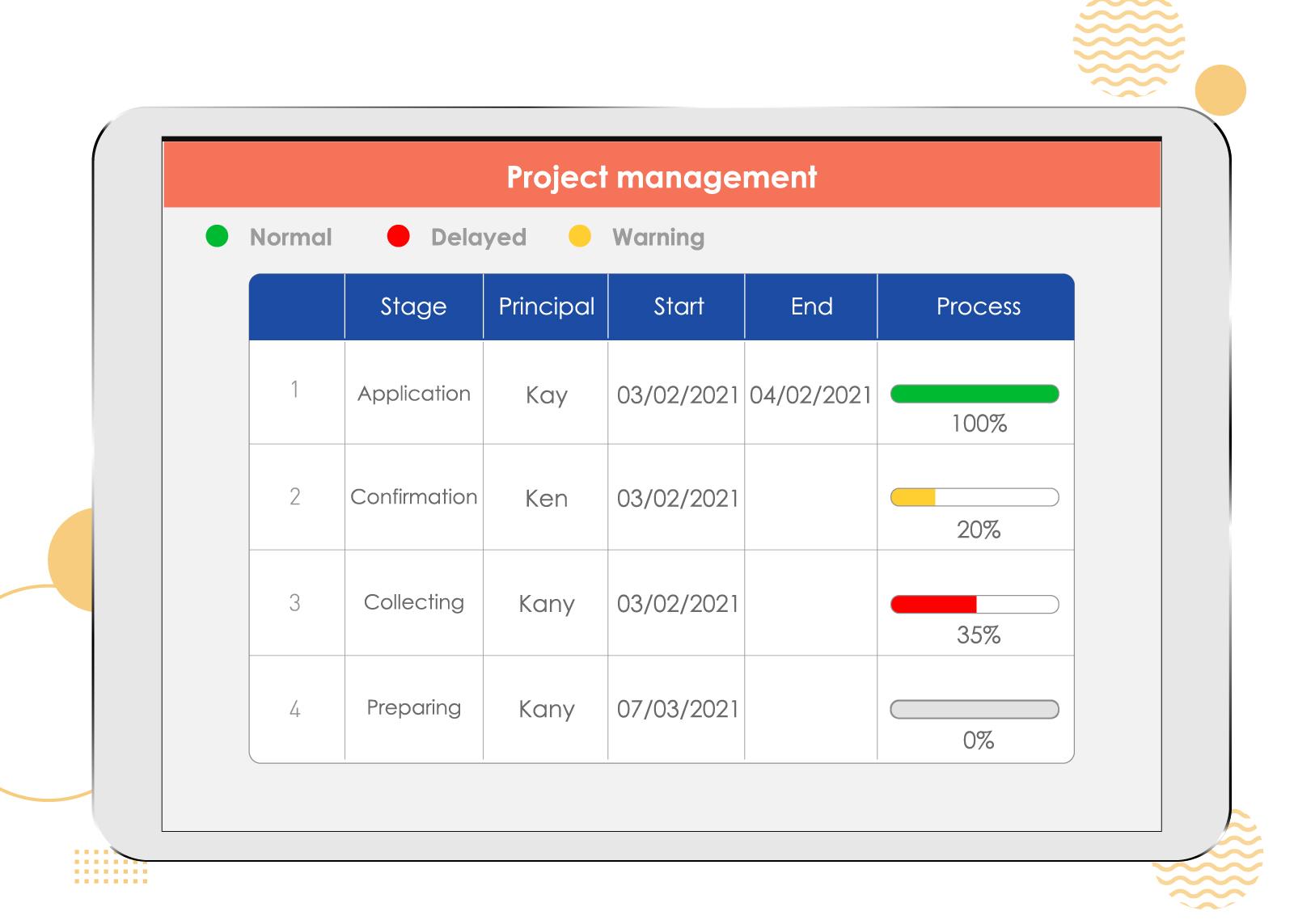The height and width of the screenshot is (924, 1294).
Task: Click the gray progress bar for Preparing
Action: [x=973, y=708]
